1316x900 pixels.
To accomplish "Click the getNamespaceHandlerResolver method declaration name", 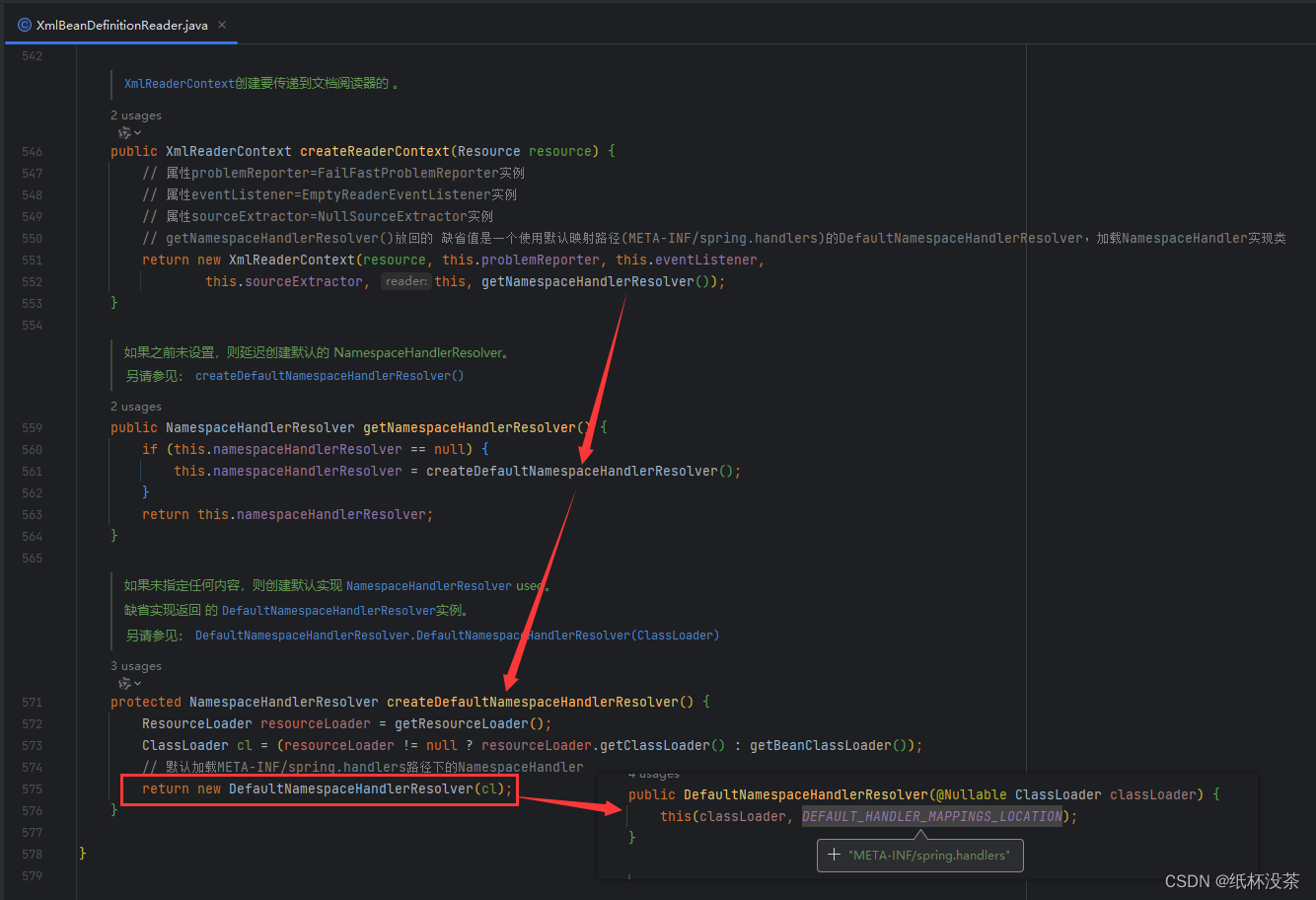I will (x=470, y=427).
